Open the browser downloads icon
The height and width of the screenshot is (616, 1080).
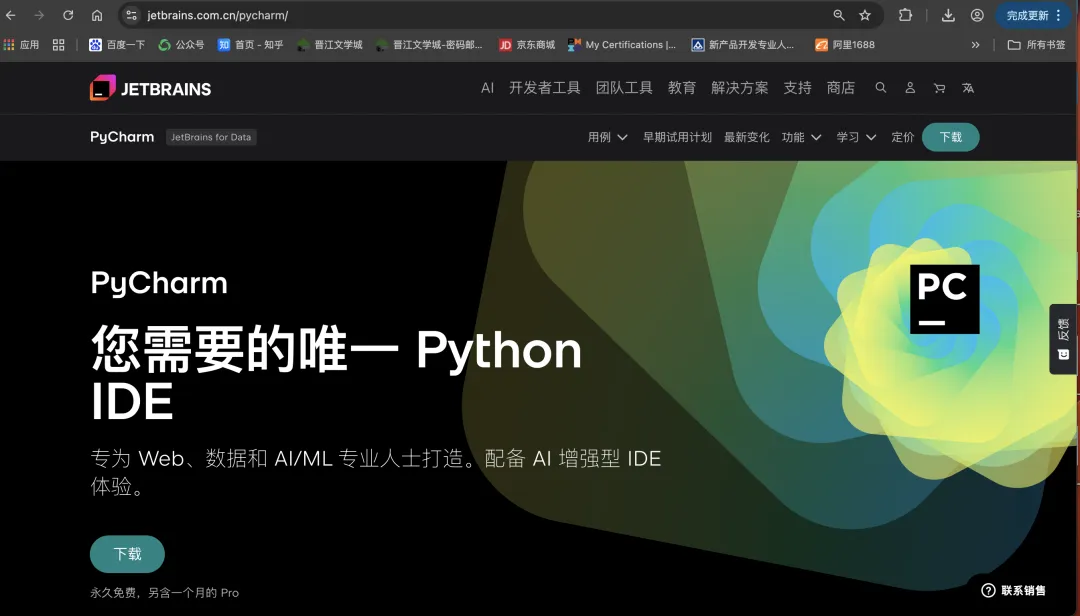coord(948,15)
